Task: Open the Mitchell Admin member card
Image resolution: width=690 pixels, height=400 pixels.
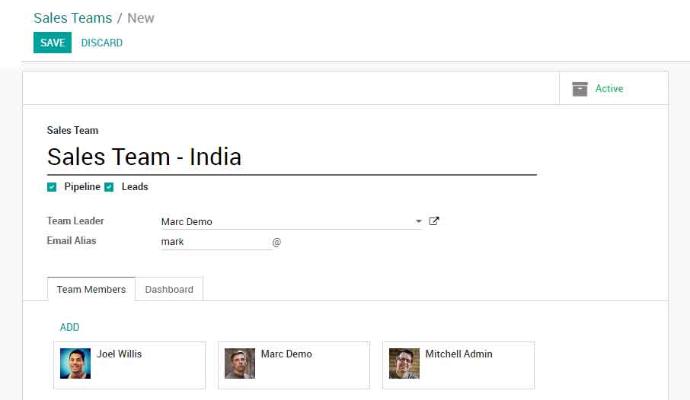Action: point(470,365)
